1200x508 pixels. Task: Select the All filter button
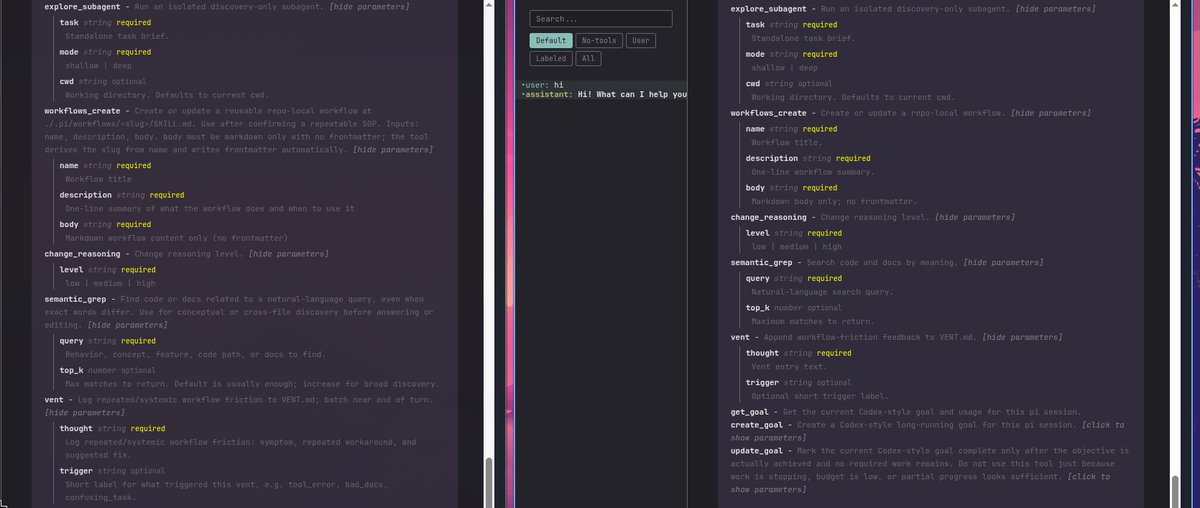coord(589,59)
